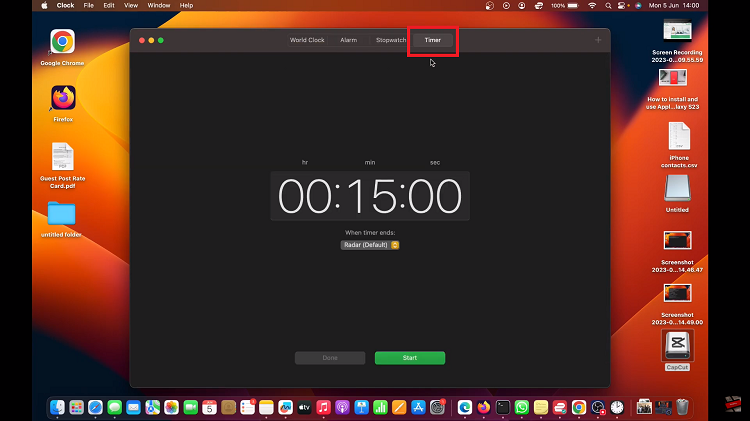Select the minutes field showing 15

pyautogui.click(x=369, y=196)
